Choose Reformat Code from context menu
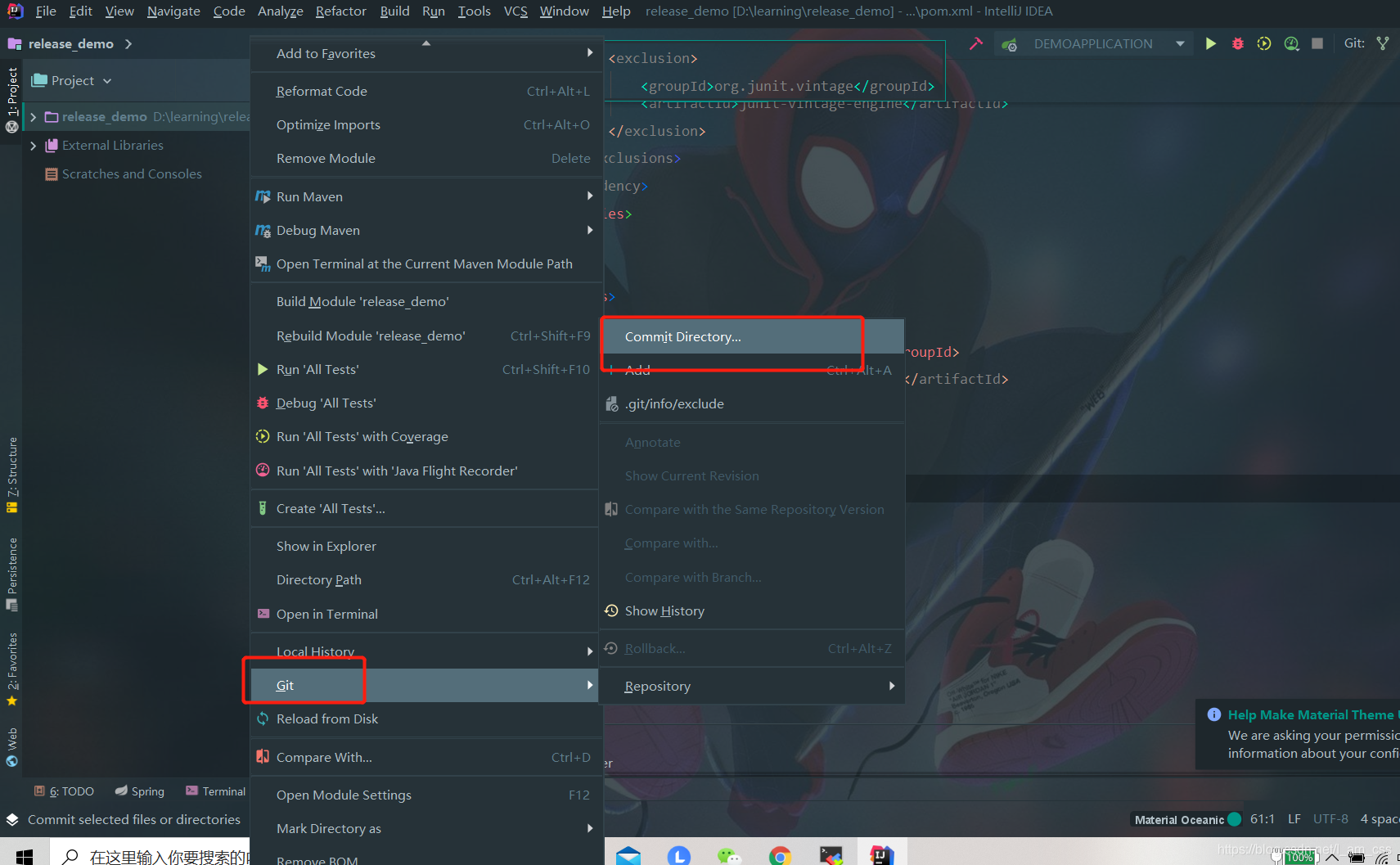The image size is (1400, 865). click(x=426, y=92)
